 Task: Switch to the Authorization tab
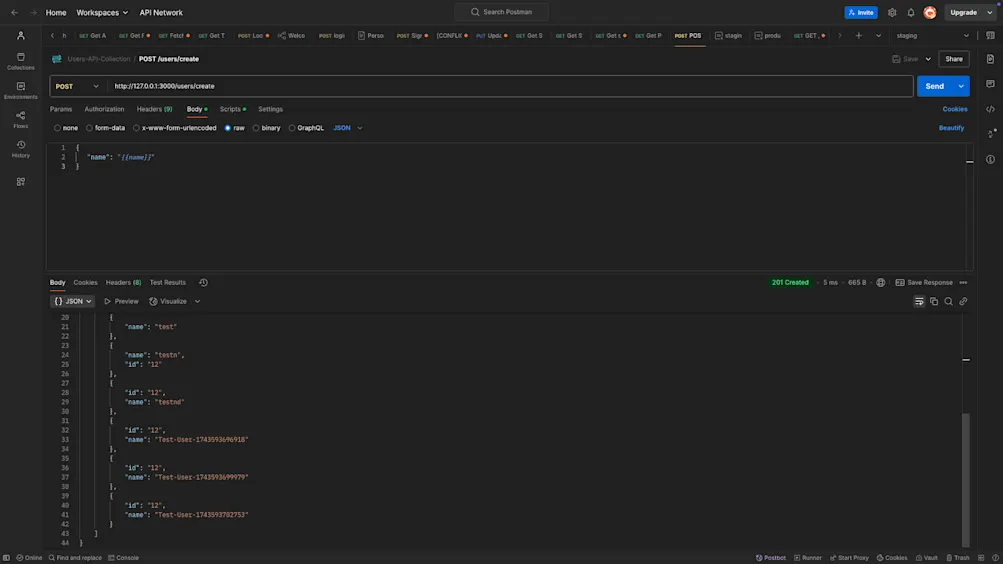pos(104,109)
